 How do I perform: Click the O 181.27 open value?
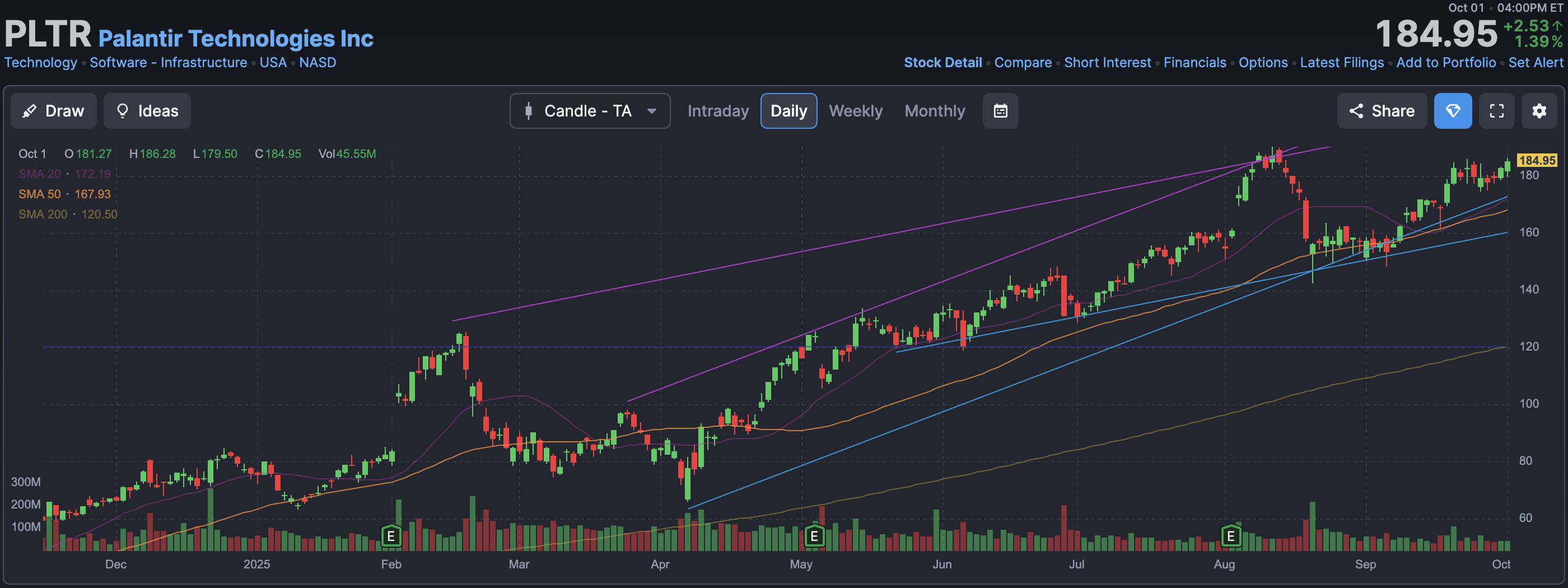pyautogui.click(x=88, y=154)
